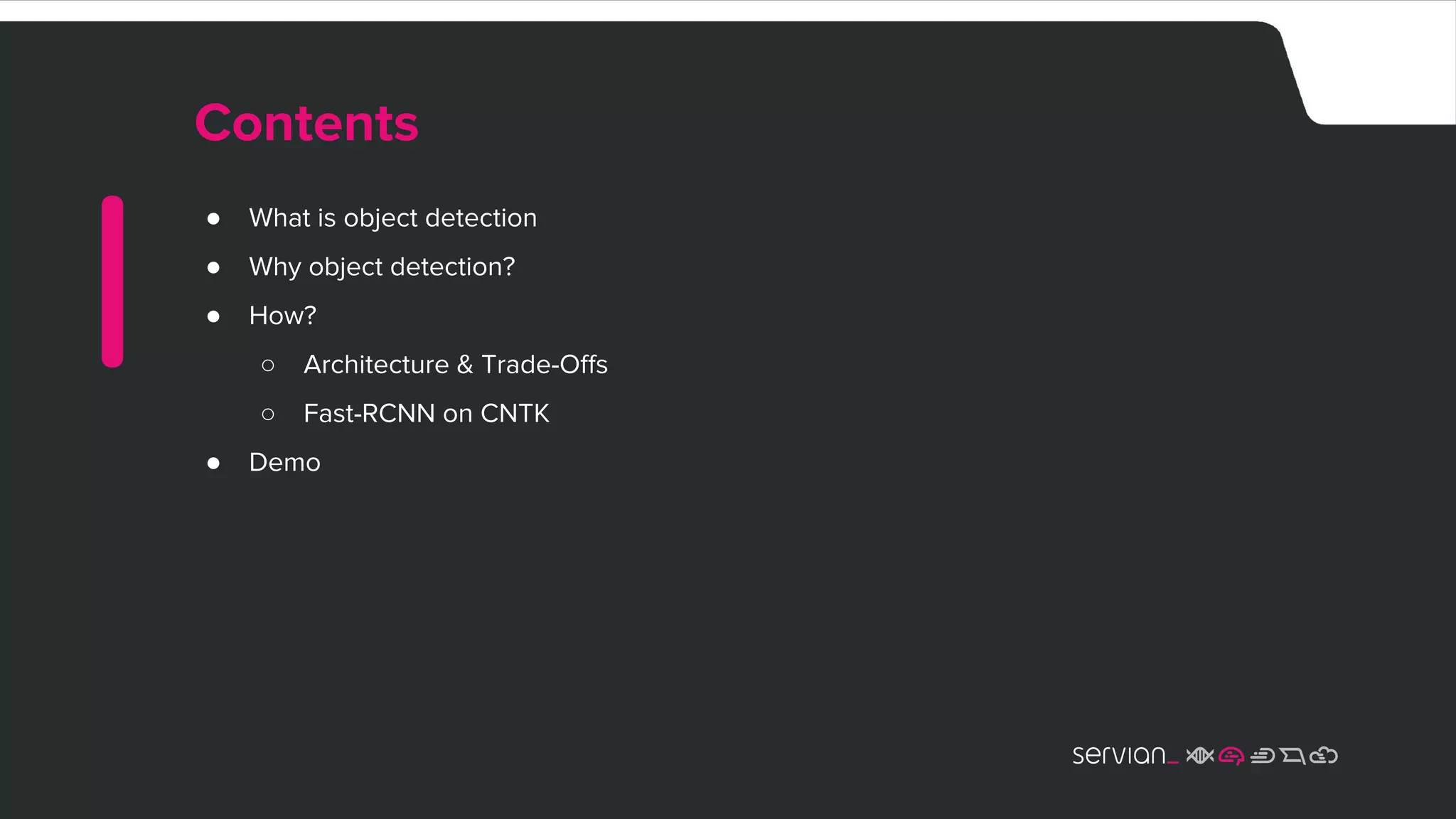This screenshot has width=1456, height=819.
Task: Click the bullet dot beside 'How?'
Action: tap(213, 316)
